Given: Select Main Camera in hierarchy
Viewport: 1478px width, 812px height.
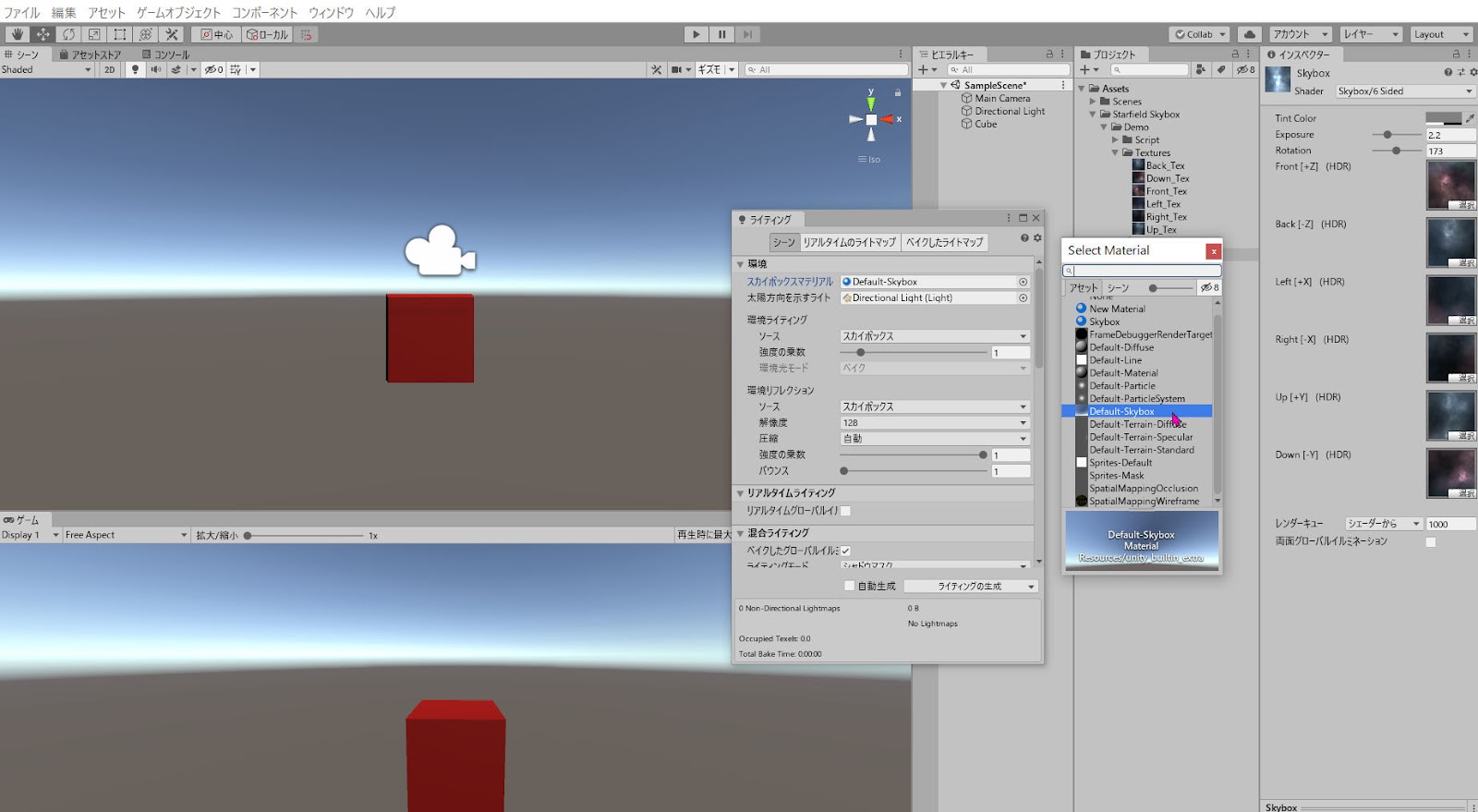Looking at the screenshot, I should tap(1002, 98).
